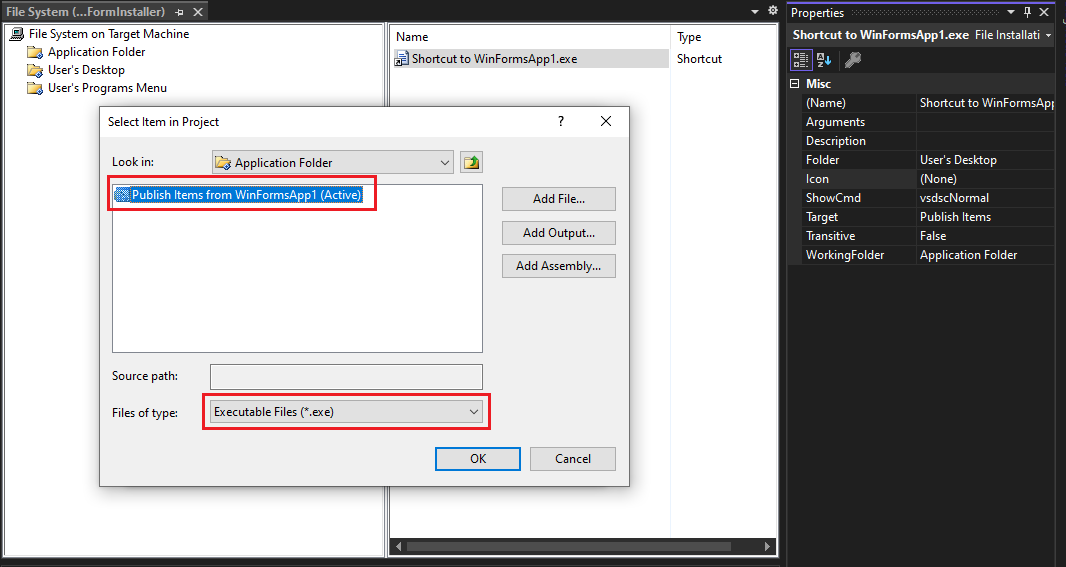Screen dimensions: 1066x567
Task: Click the Shortcut type cell
Action: pos(699,59)
